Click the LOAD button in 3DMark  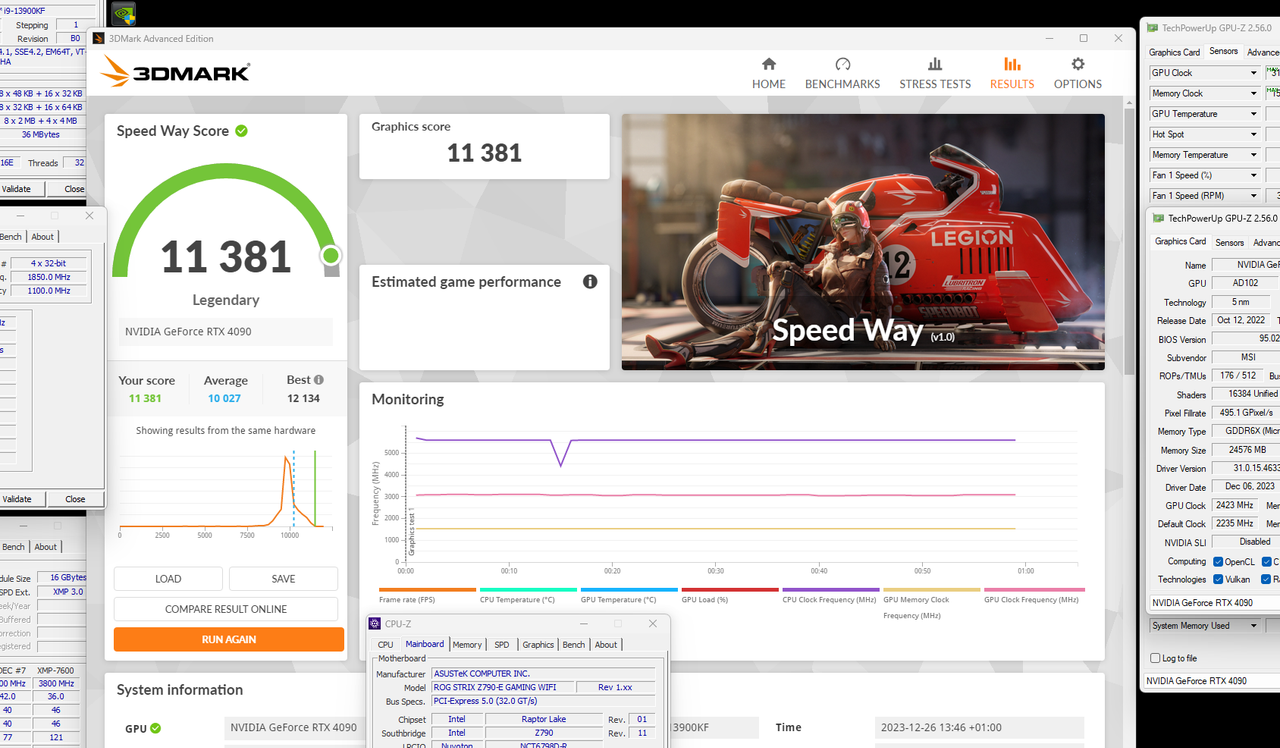click(168, 579)
